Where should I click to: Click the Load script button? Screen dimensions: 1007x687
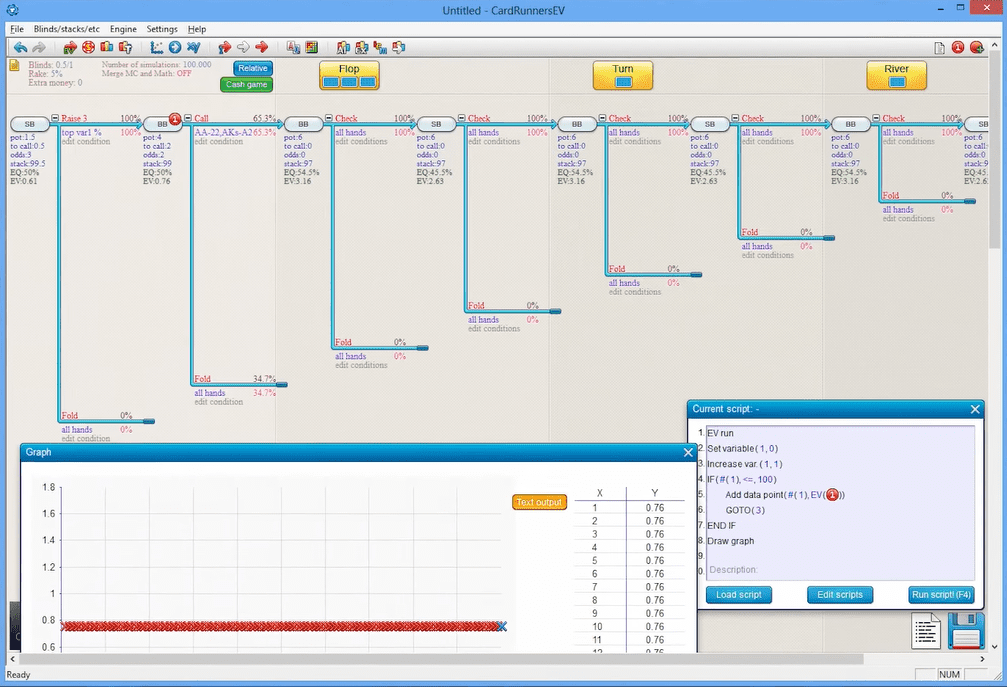coord(739,594)
